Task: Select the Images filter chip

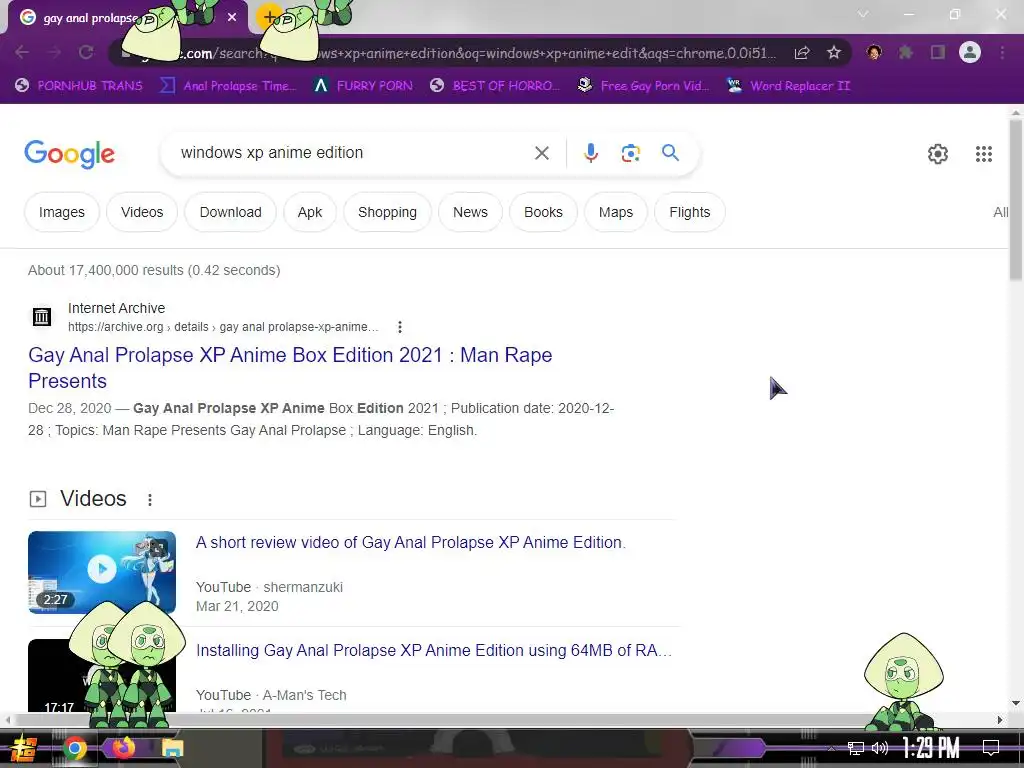Action: [x=61, y=212]
